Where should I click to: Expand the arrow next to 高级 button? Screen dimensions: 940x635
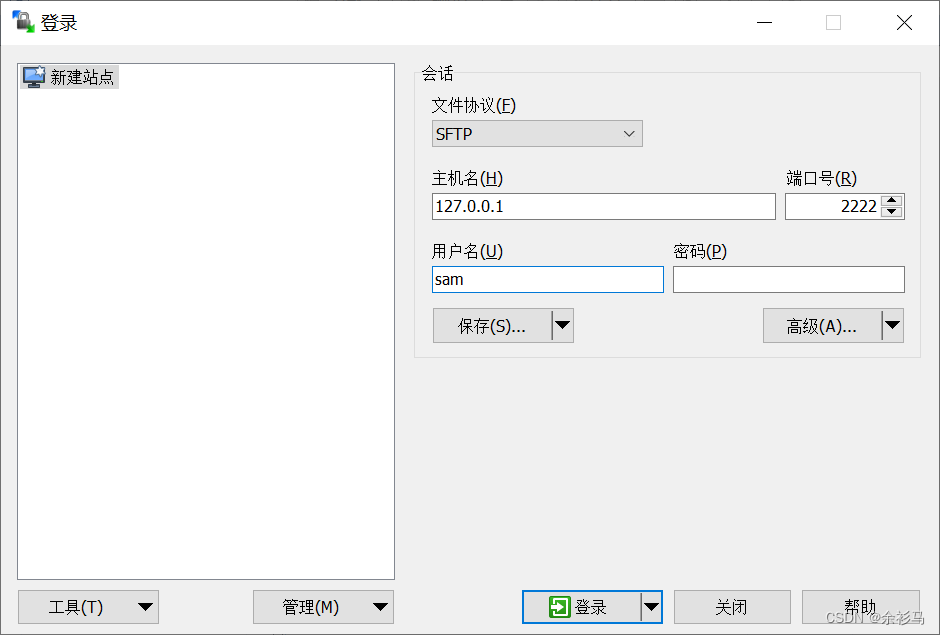(893, 326)
